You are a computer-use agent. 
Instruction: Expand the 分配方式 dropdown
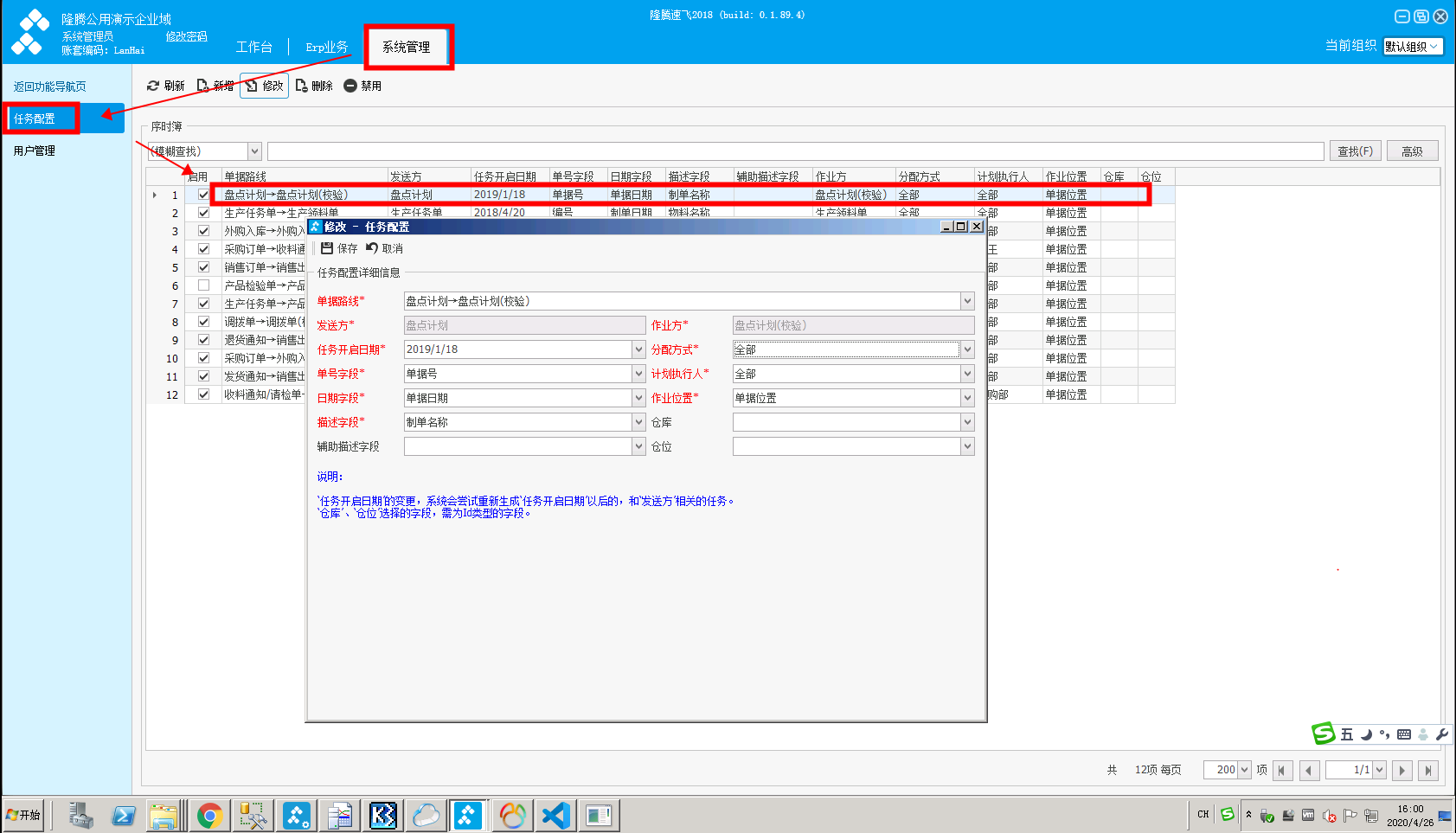(967, 349)
